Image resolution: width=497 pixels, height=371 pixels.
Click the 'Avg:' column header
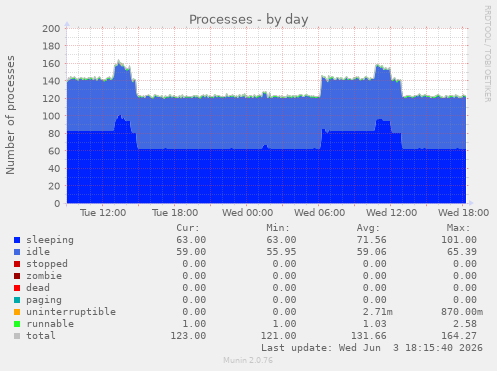click(368, 228)
